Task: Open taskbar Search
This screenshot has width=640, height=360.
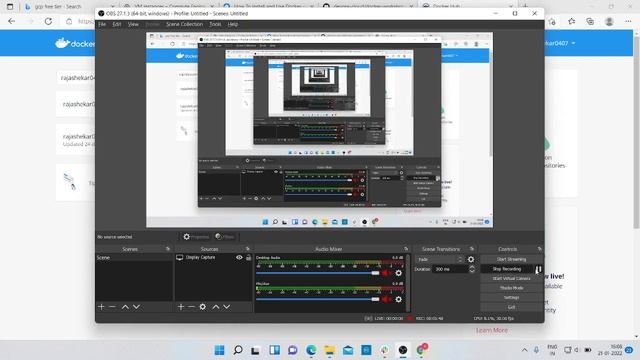Action: coord(238,350)
